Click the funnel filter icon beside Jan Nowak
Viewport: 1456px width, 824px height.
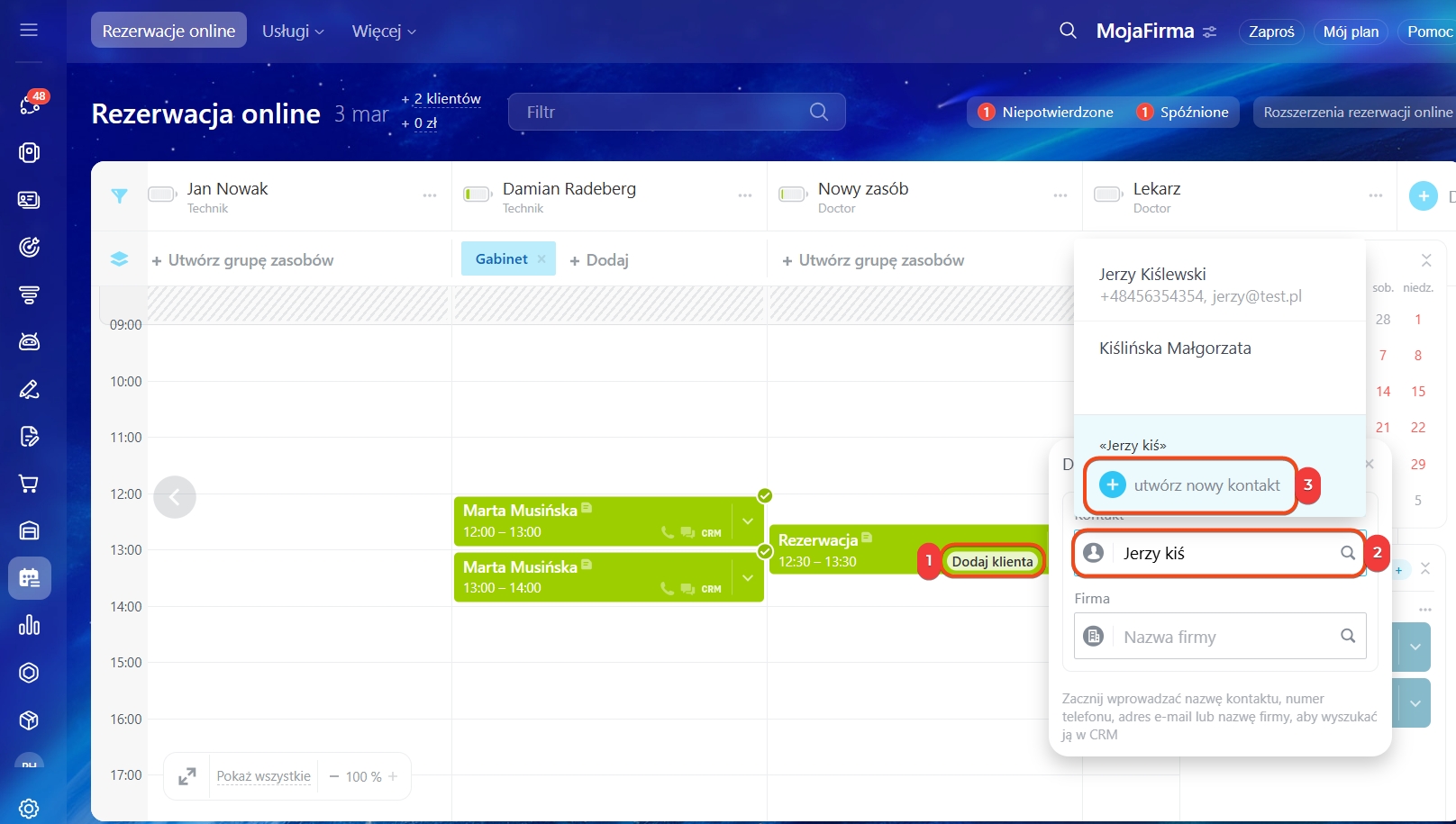119,195
